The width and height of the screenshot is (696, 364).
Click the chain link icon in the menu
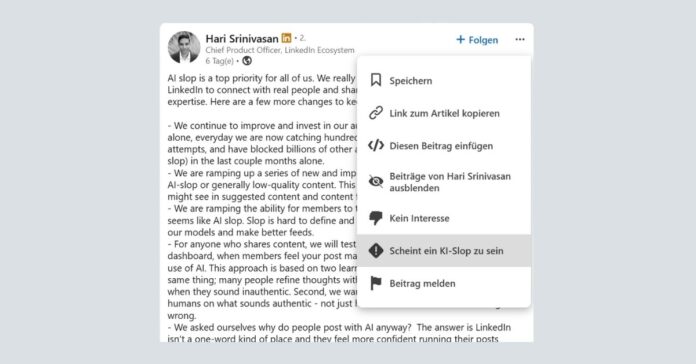376,113
